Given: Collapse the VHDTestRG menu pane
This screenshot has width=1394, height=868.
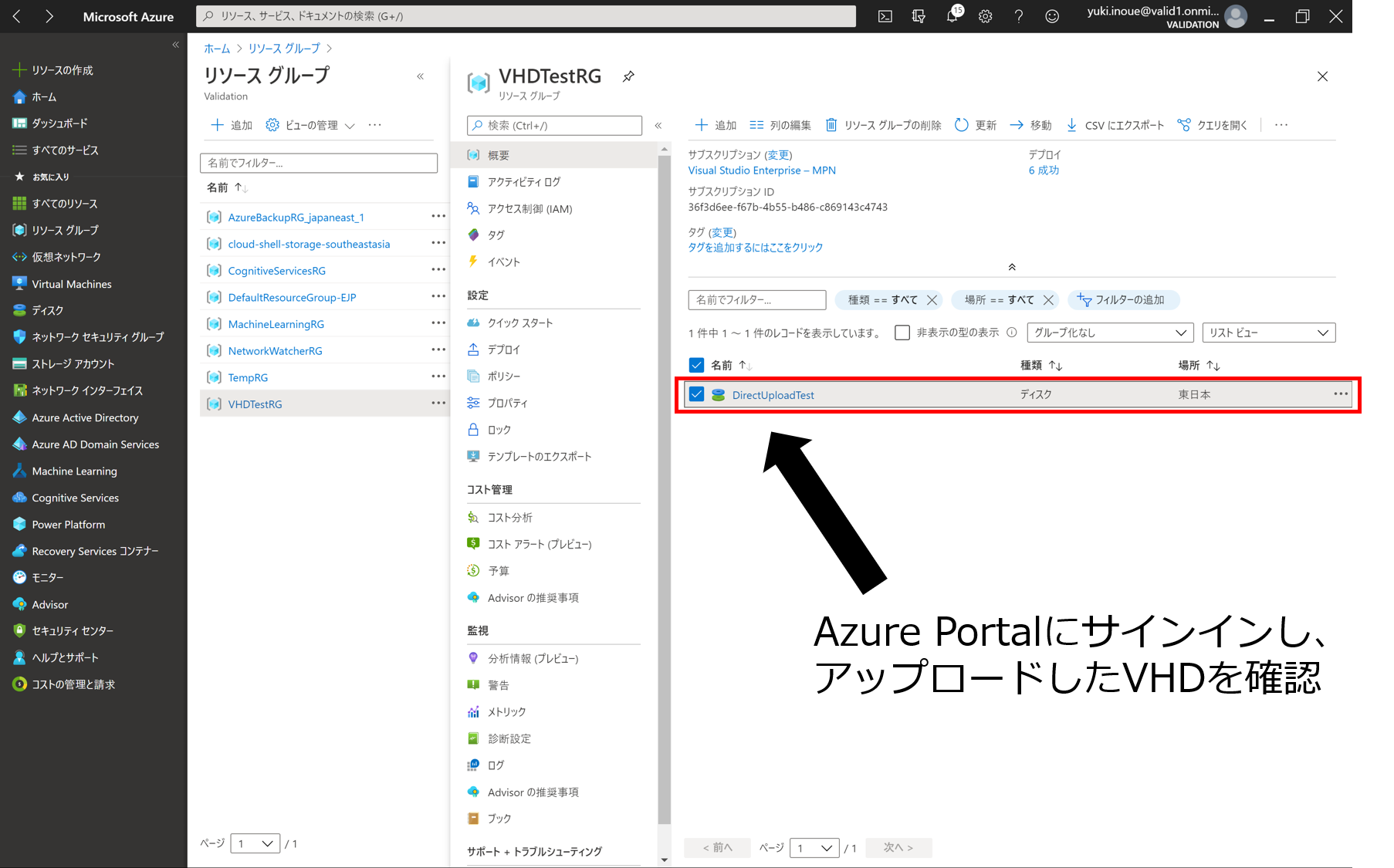Looking at the screenshot, I should tap(658, 126).
